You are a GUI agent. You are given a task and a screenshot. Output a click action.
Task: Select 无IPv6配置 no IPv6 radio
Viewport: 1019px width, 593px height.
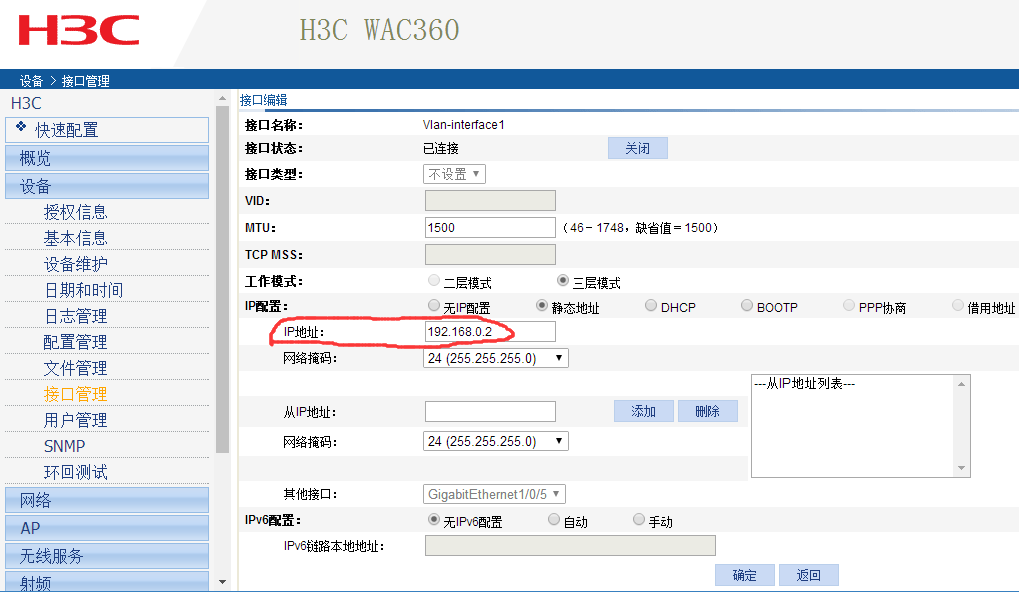pyautogui.click(x=433, y=519)
